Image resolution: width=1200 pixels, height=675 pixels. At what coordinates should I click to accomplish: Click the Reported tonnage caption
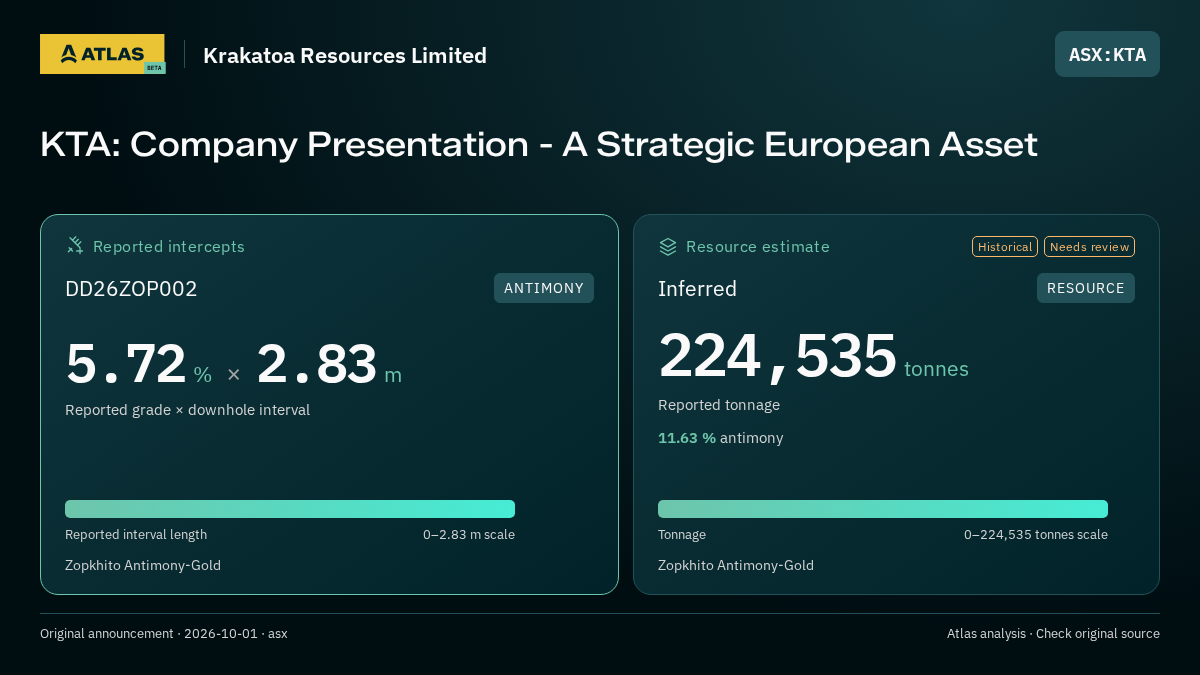point(719,405)
